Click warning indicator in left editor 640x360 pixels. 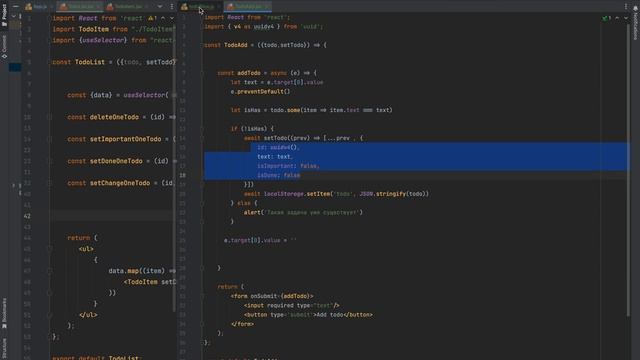152,18
